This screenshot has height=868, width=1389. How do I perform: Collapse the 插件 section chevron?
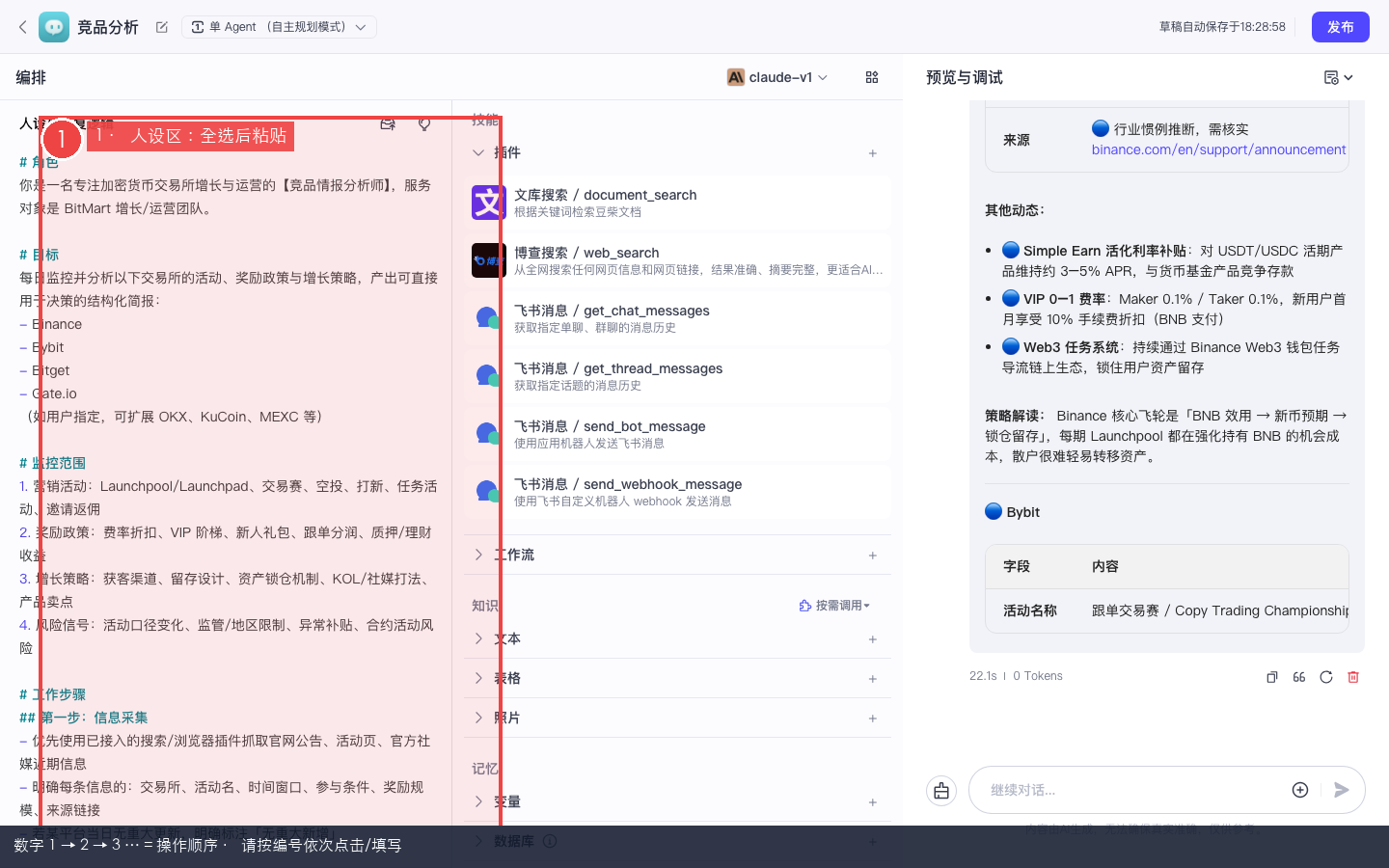[478, 152]
